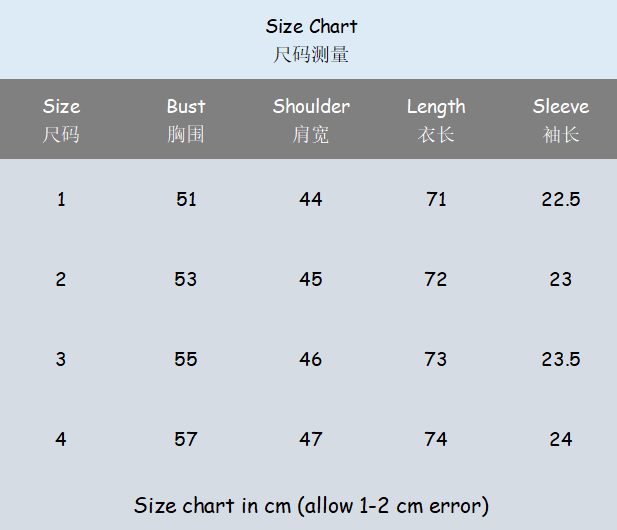
Task: Click the "Bust" column header
Action: (x=186, y=107)
